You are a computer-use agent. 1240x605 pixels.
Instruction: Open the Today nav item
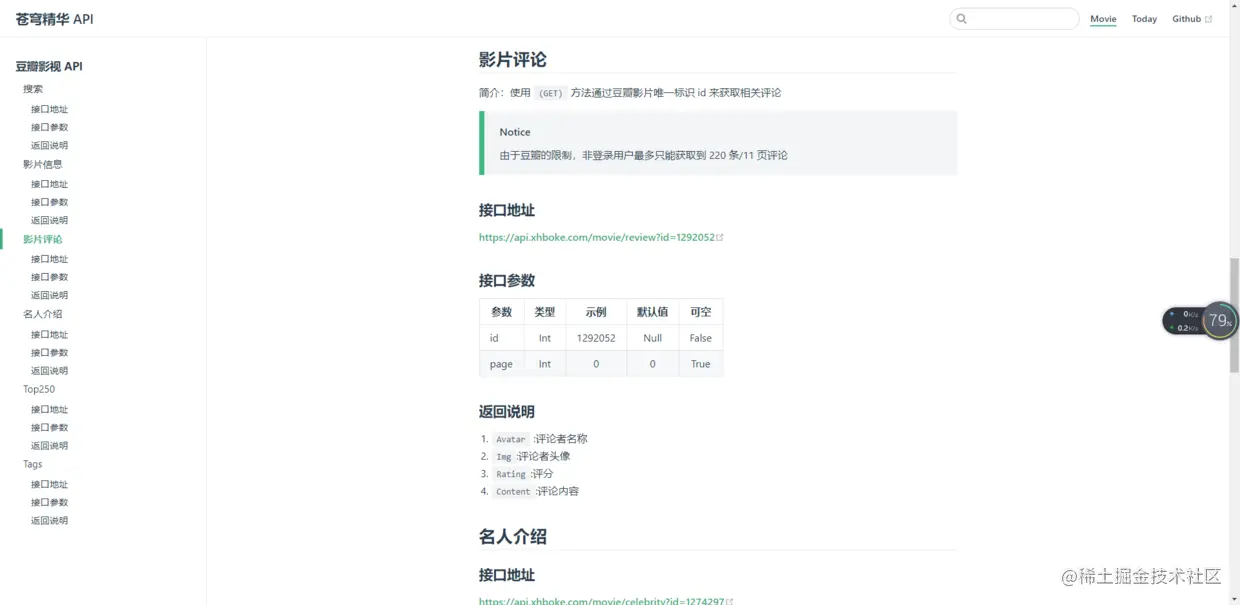pyautogui.click(x=1144, y=19)
